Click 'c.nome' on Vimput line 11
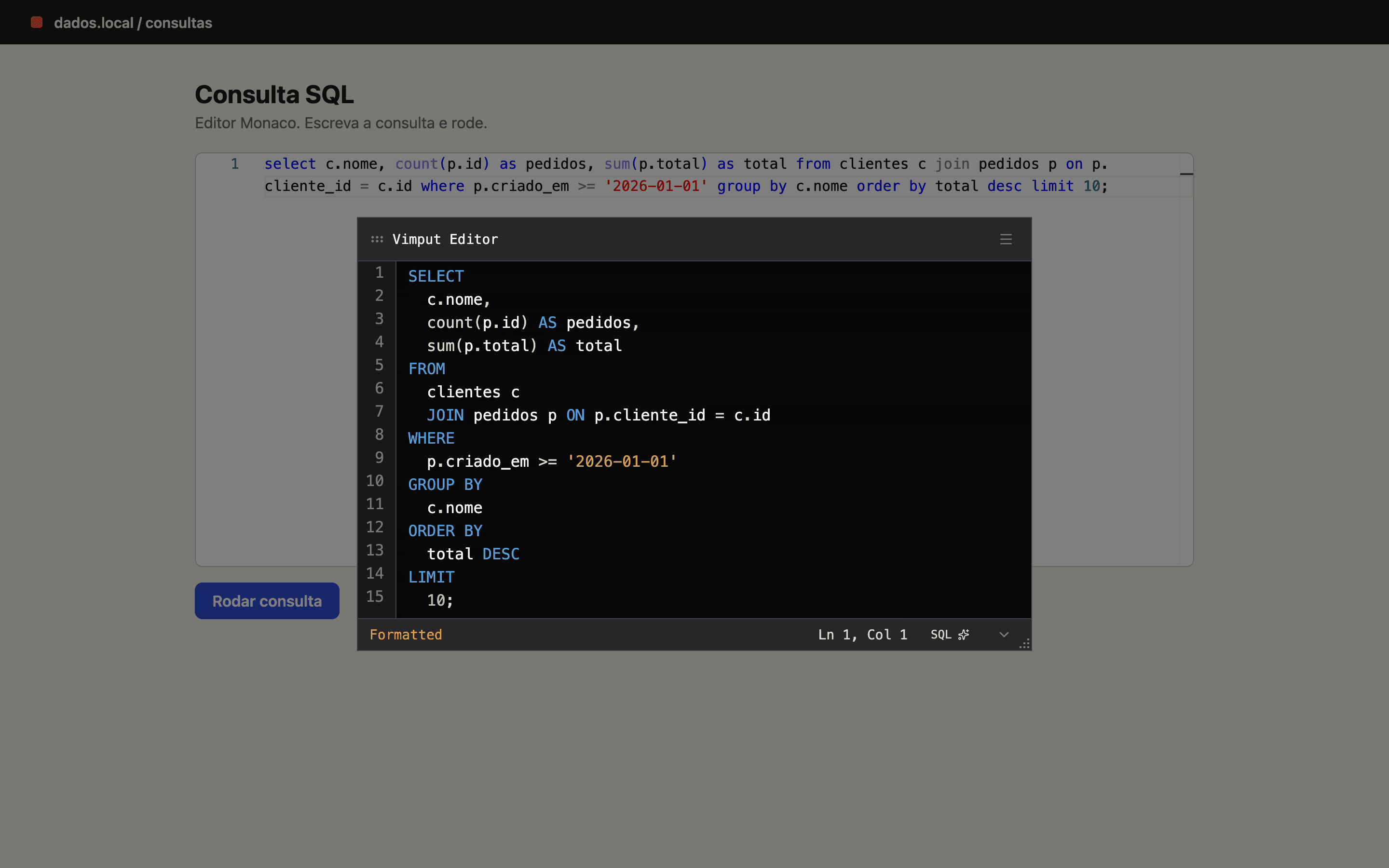Viewport: 1389px width, 868px height. pyautogui.click(x=455, y=507)
